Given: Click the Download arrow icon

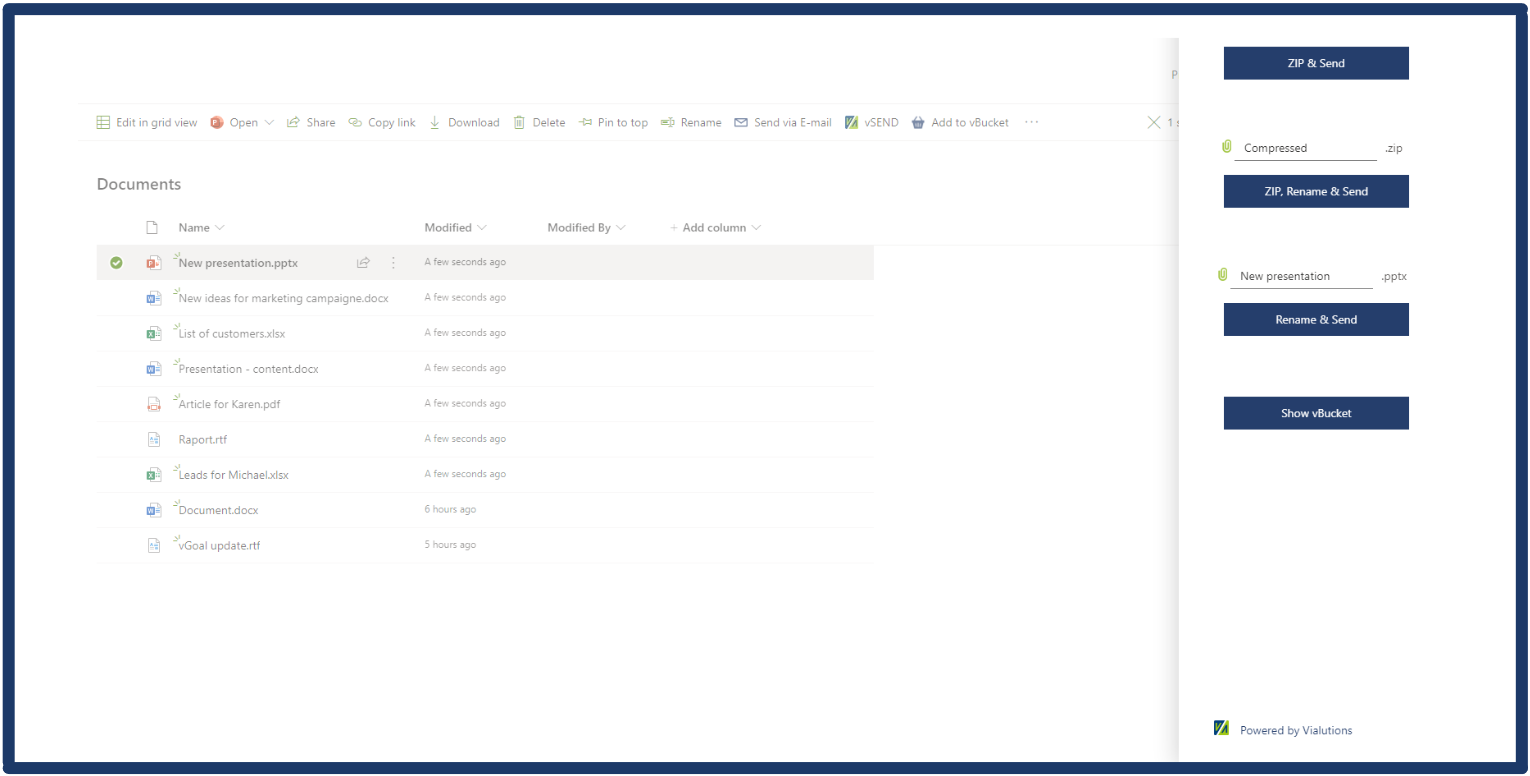Looking at the screenshot, I should click(x=435, y=123).
